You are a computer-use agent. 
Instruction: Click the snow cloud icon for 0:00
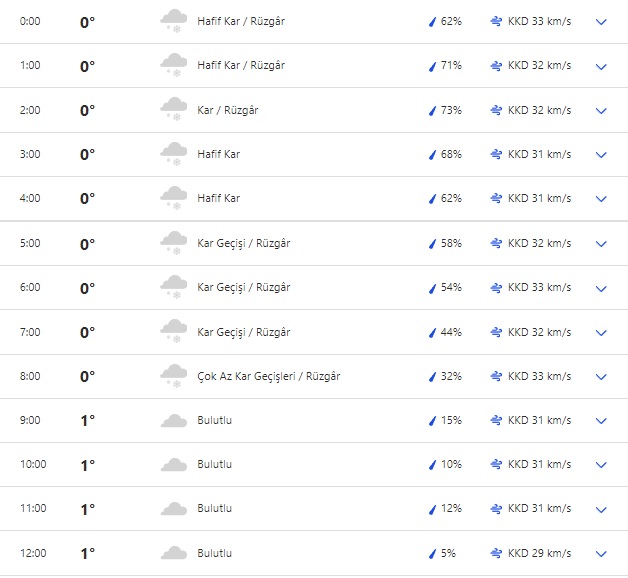coord(174,22)
